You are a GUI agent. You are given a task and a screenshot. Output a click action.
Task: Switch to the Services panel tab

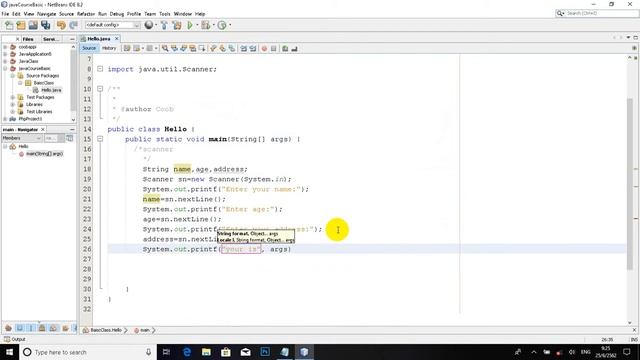[51, 39]
